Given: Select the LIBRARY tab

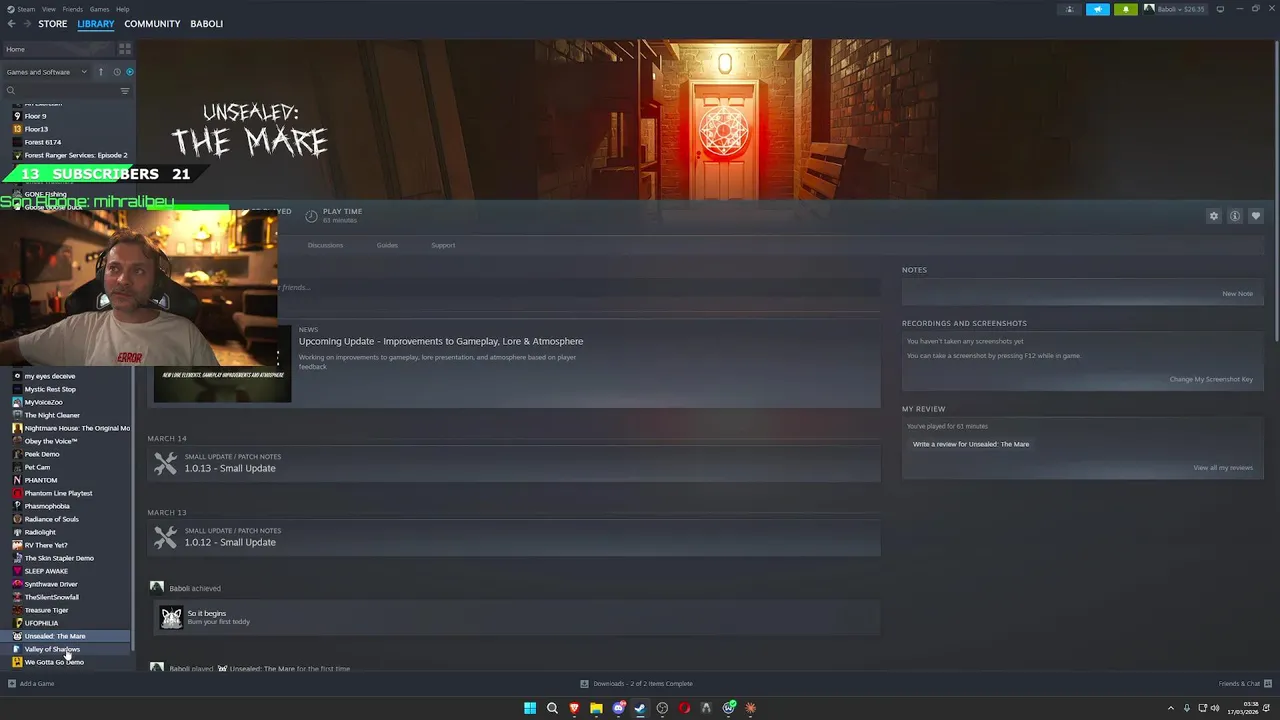Looking at the screenshot, I should tap(96, 24).
